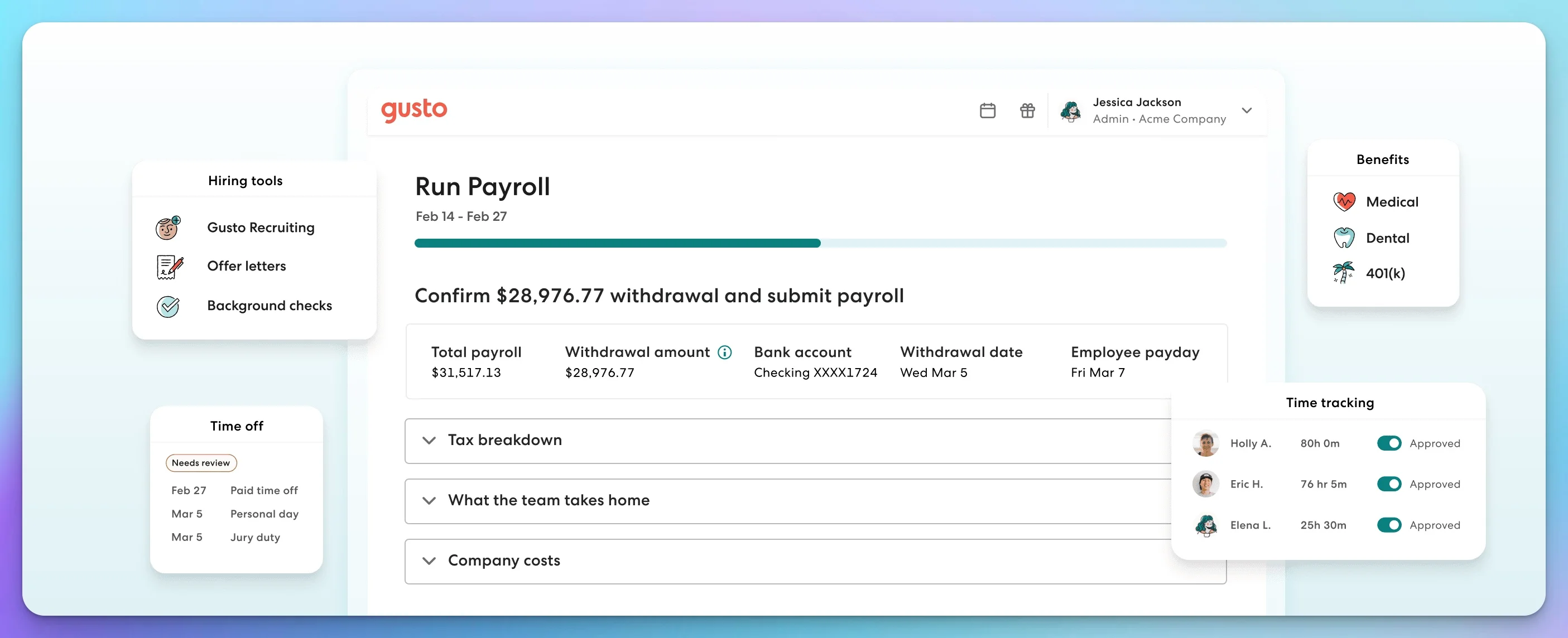Click the calendar icon in header

987,110
